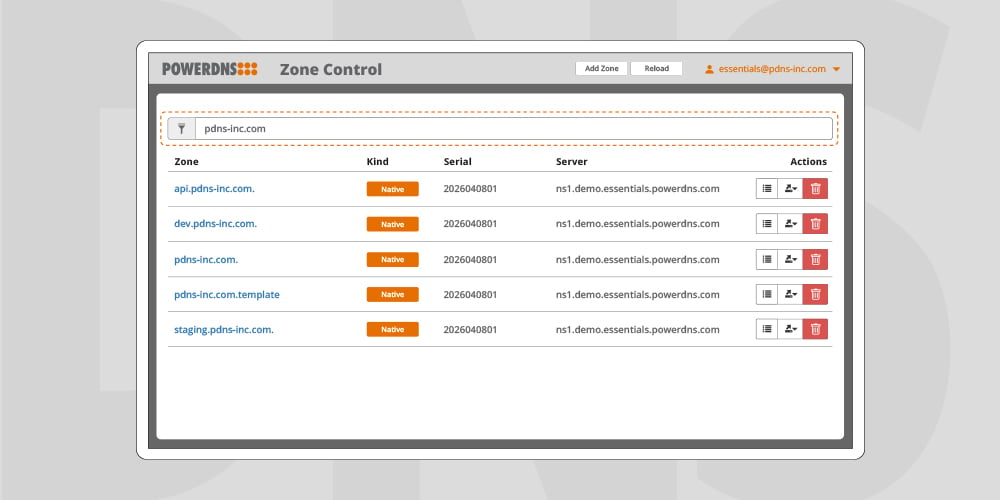Viewport: 1000px width, 500px height.
Task: Delete the staging.pdns-inc.com. zone
Action: coord(815,329)
